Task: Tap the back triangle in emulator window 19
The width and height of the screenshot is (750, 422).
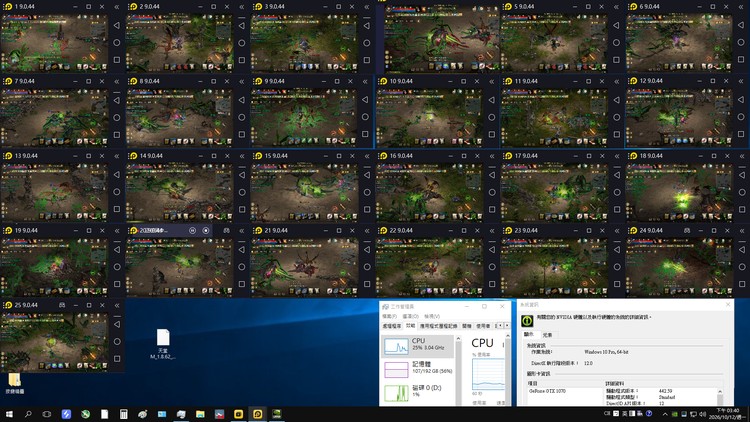Action: 117,249
